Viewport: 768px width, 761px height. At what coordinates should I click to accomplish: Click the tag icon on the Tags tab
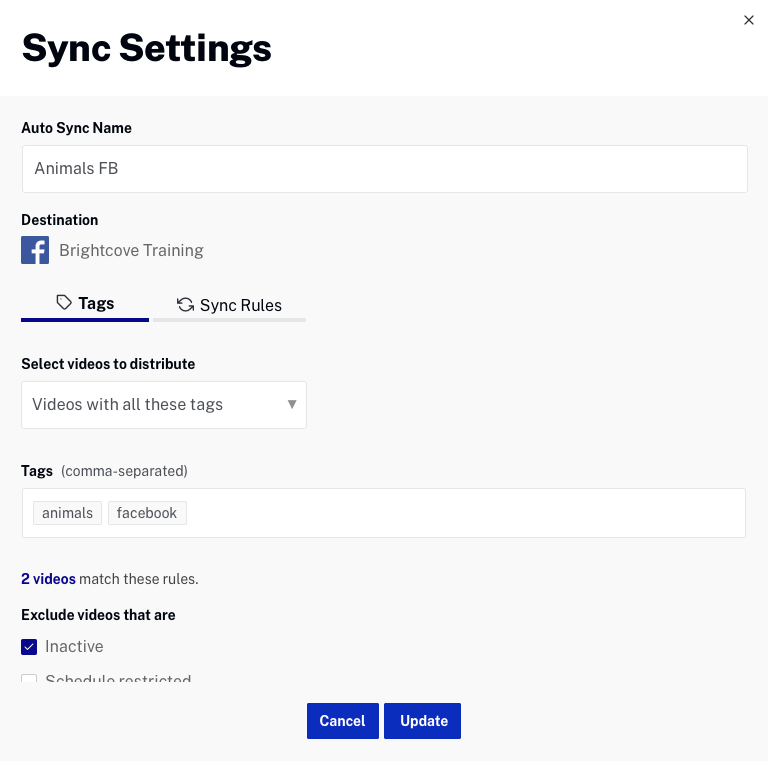64,303
